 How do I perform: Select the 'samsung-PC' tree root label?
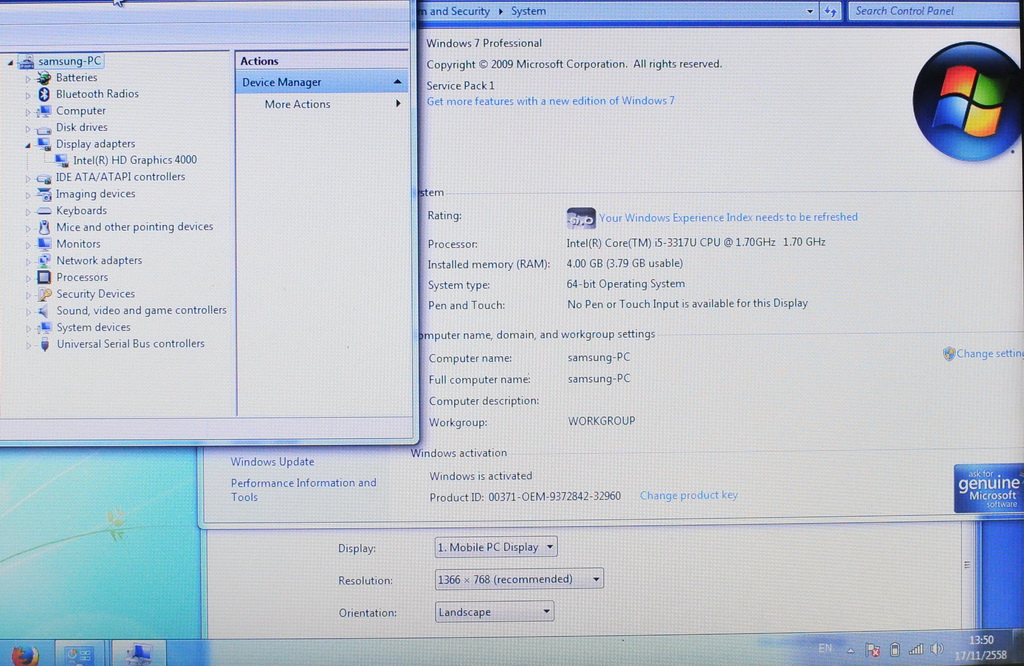point(69,61)
